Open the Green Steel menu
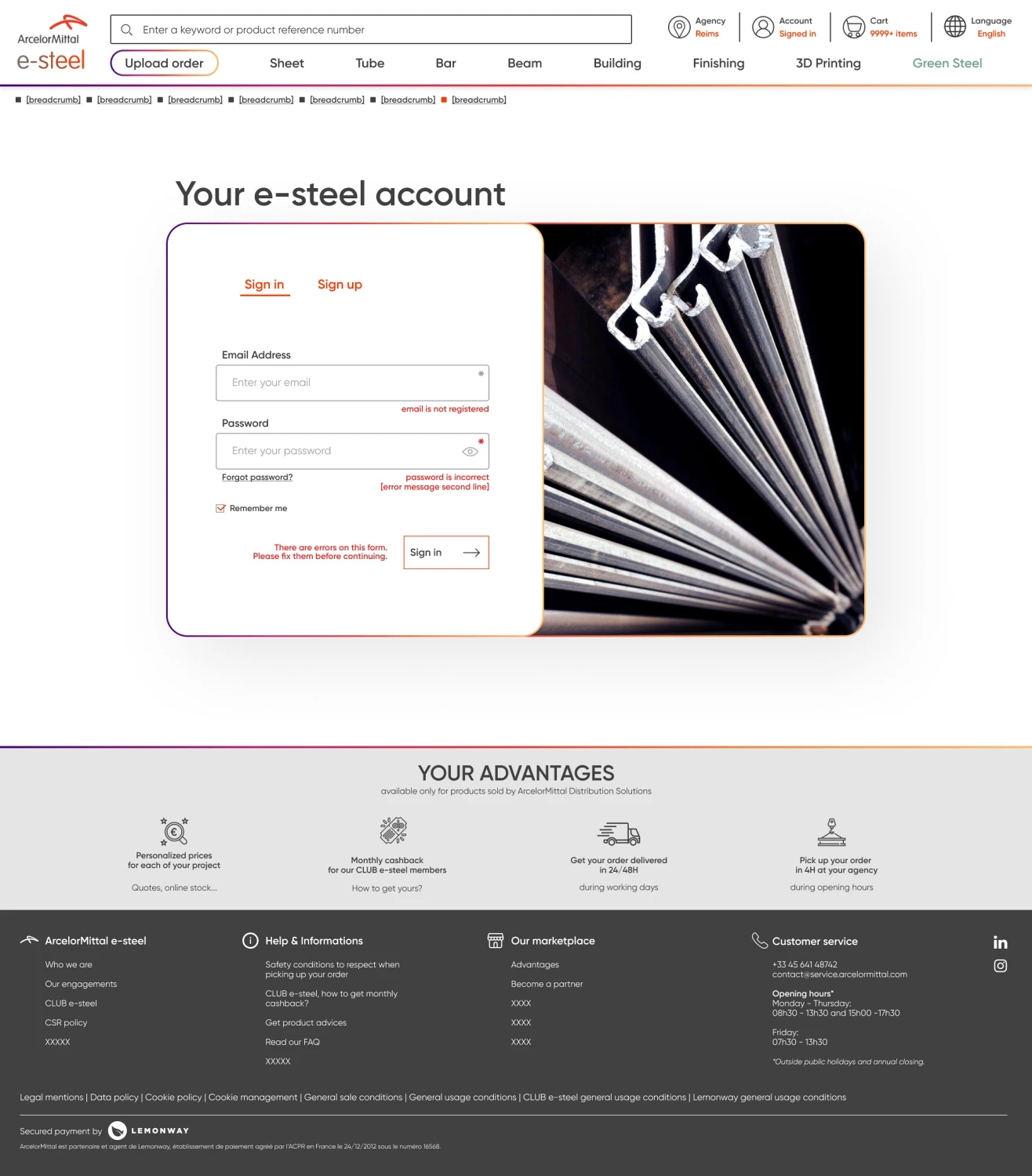The width and height of the screenshot is (1032, 1176). coord(947,64)
